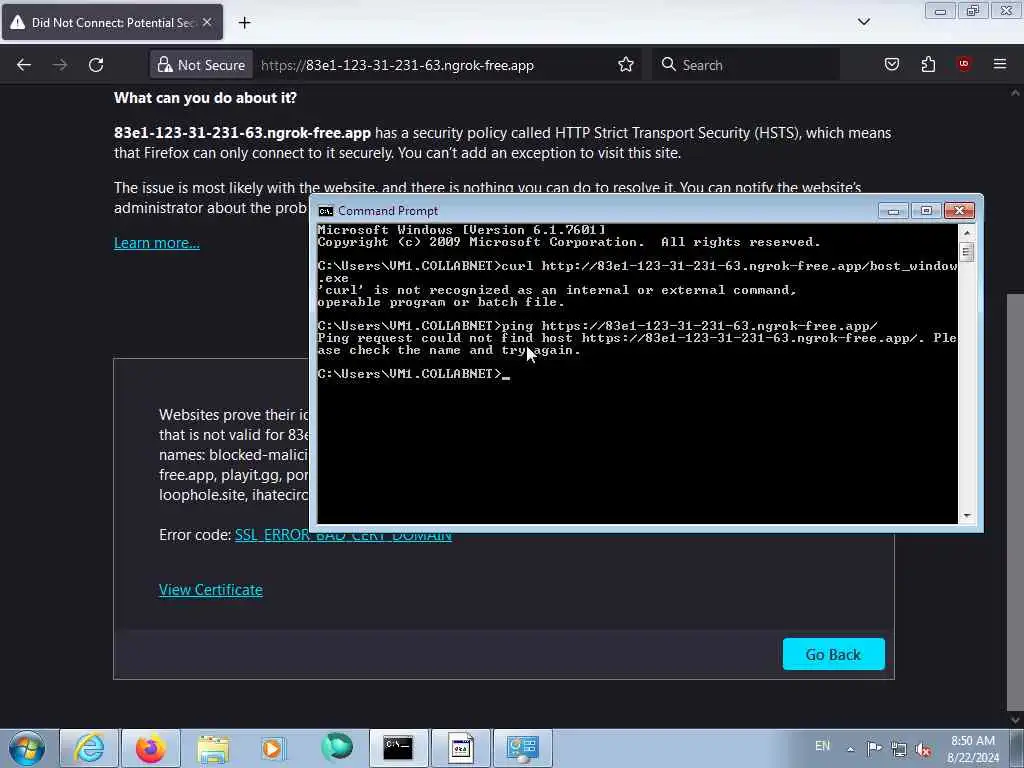1024x768 pixels.
Task: Select the 'Did Not Connect: Potential Sec' tab
Action: (x=112, y=22)
